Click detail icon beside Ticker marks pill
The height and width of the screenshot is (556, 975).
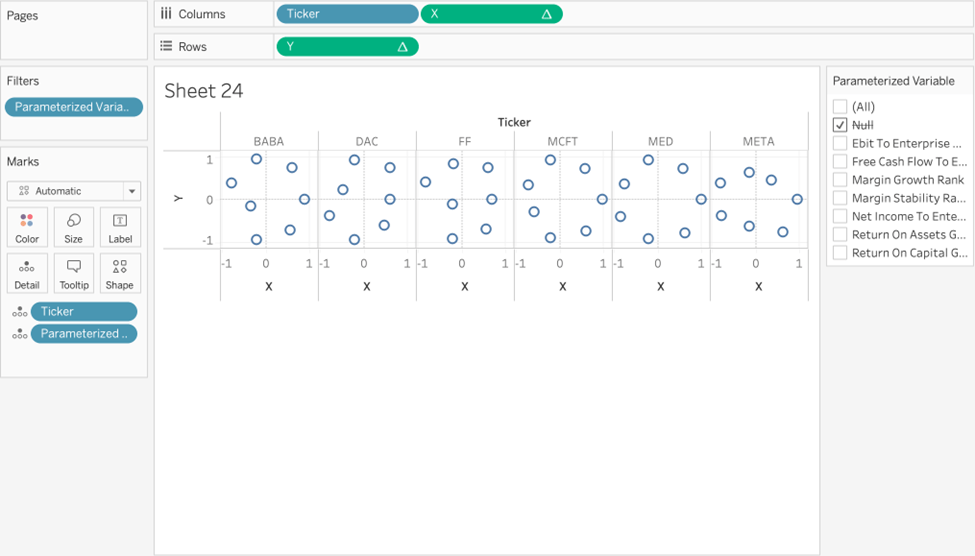click(20, 312)
